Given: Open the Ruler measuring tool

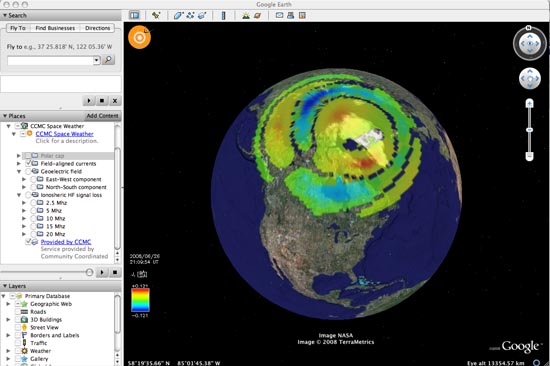Looking at the screenshot, I should 223,15.
